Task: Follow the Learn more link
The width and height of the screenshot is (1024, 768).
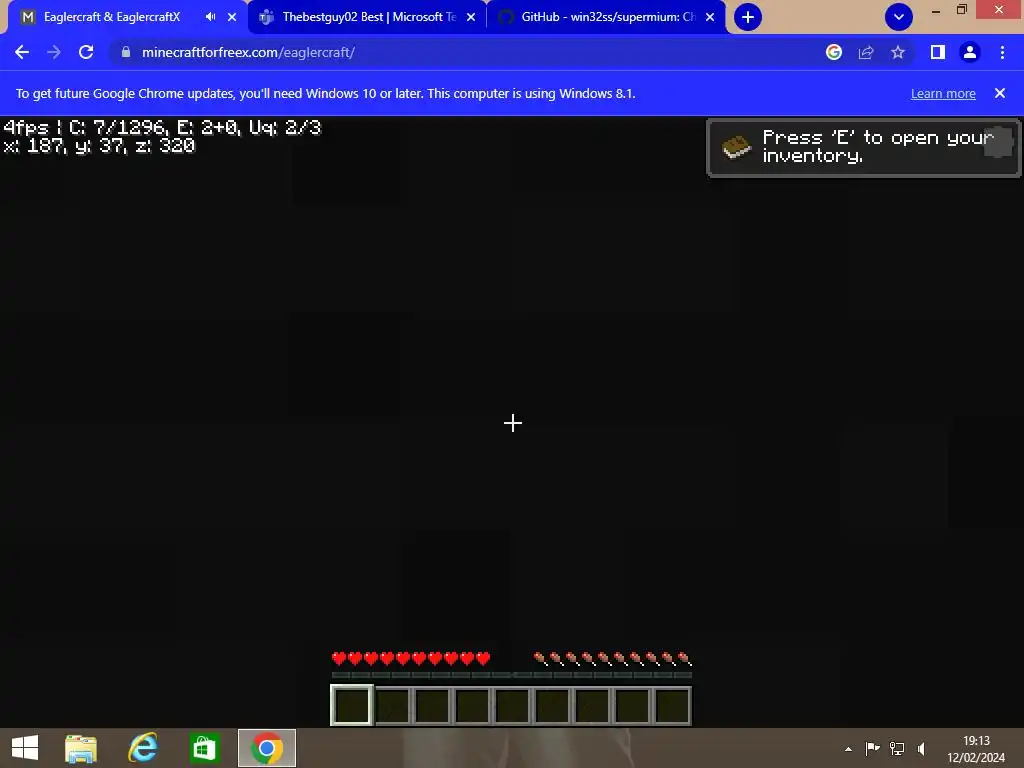Action: click(943, 93)
